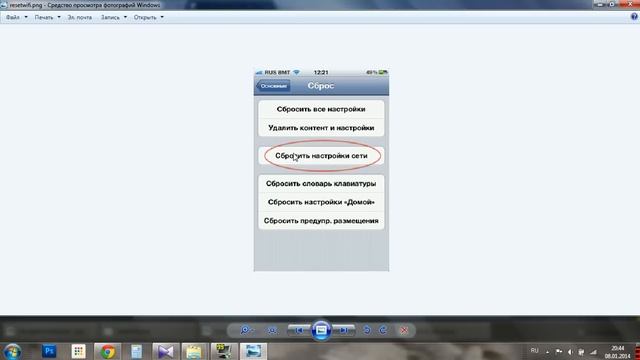Open the Запись dropdown menu

pyautogui.click(x=113, y=18)
